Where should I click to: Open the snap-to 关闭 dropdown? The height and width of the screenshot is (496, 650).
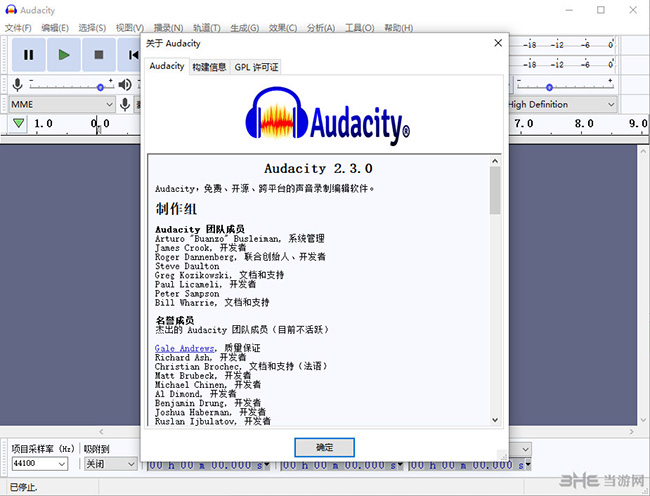click(x=110, y=464)
